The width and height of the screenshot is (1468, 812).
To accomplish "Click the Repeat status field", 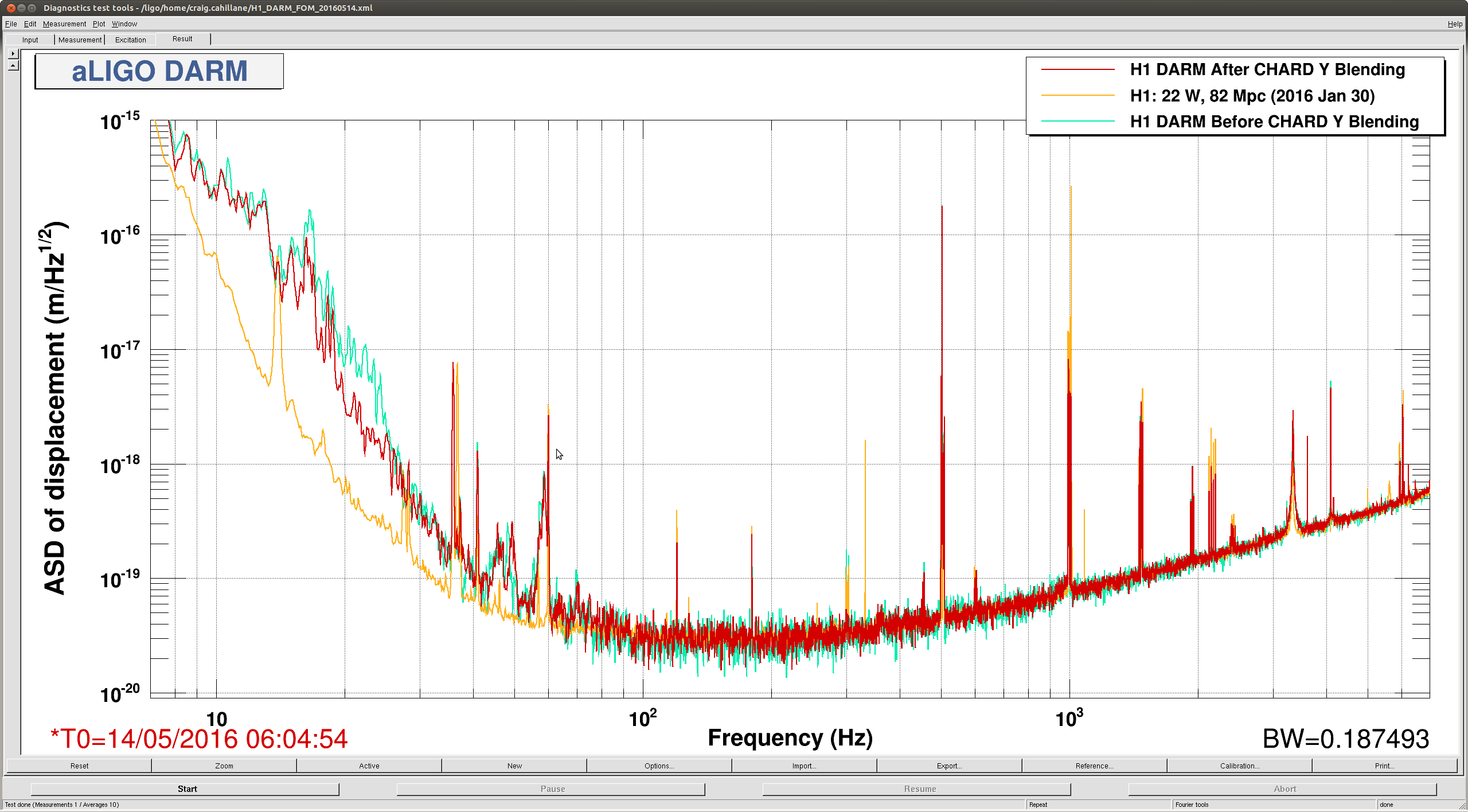I will click(x=1098, y=805).
